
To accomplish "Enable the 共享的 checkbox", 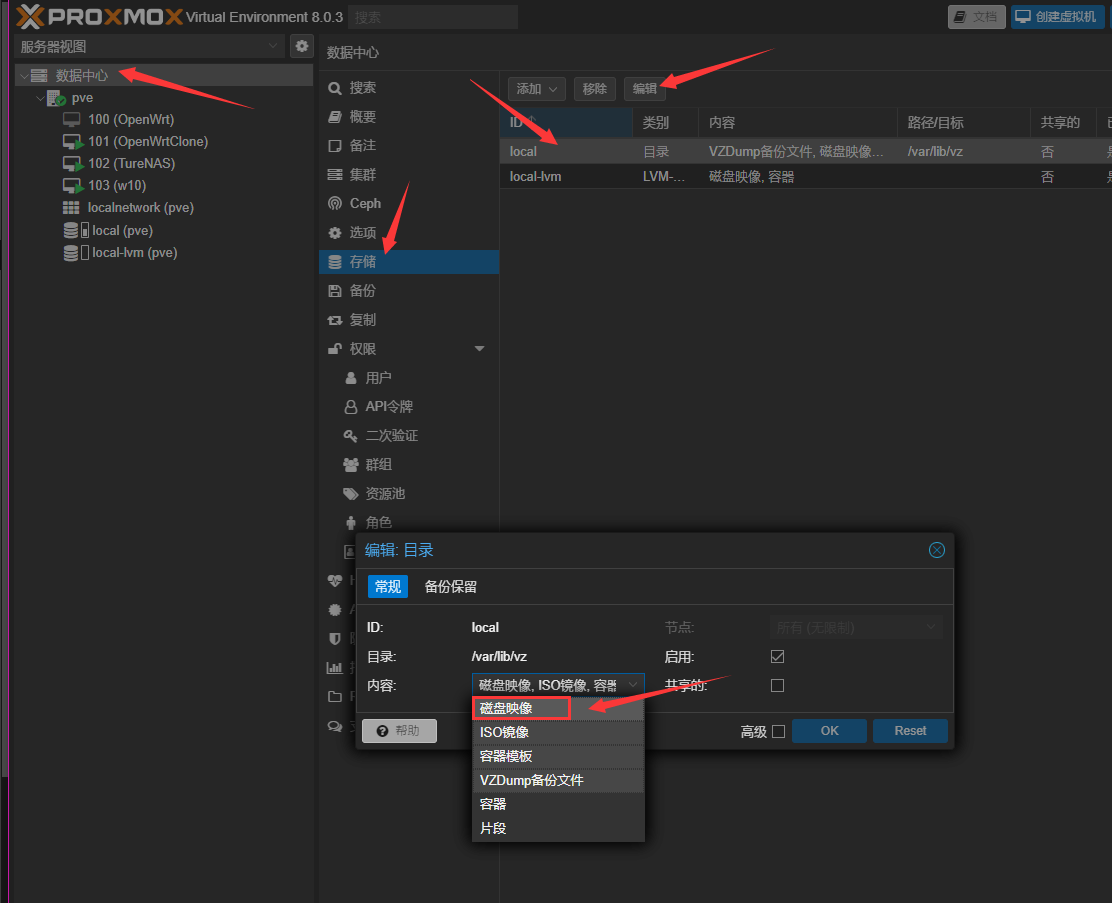I will pos(777,685).
